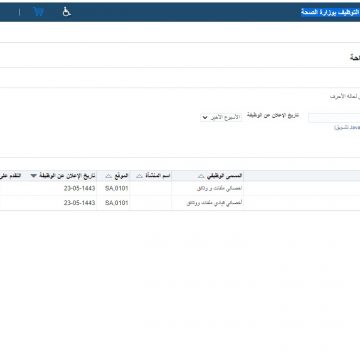Select date 23-05-1443 in first row
Screen dimensions: 360x360
pyautogui.click(x=79, y=189)
